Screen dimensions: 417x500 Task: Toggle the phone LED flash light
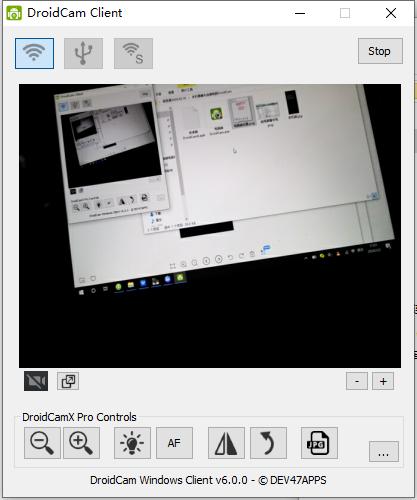coord(132,443)
